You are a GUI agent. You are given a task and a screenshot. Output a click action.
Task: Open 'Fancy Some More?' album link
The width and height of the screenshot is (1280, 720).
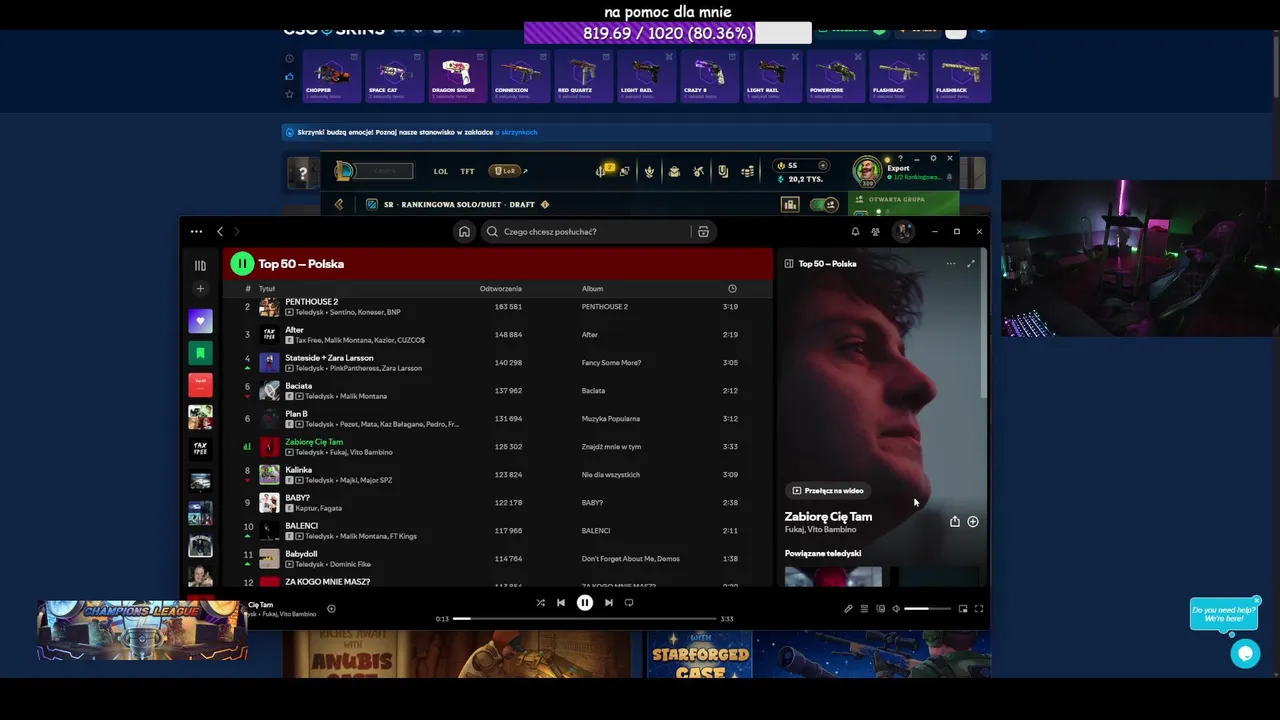point(611,363)
